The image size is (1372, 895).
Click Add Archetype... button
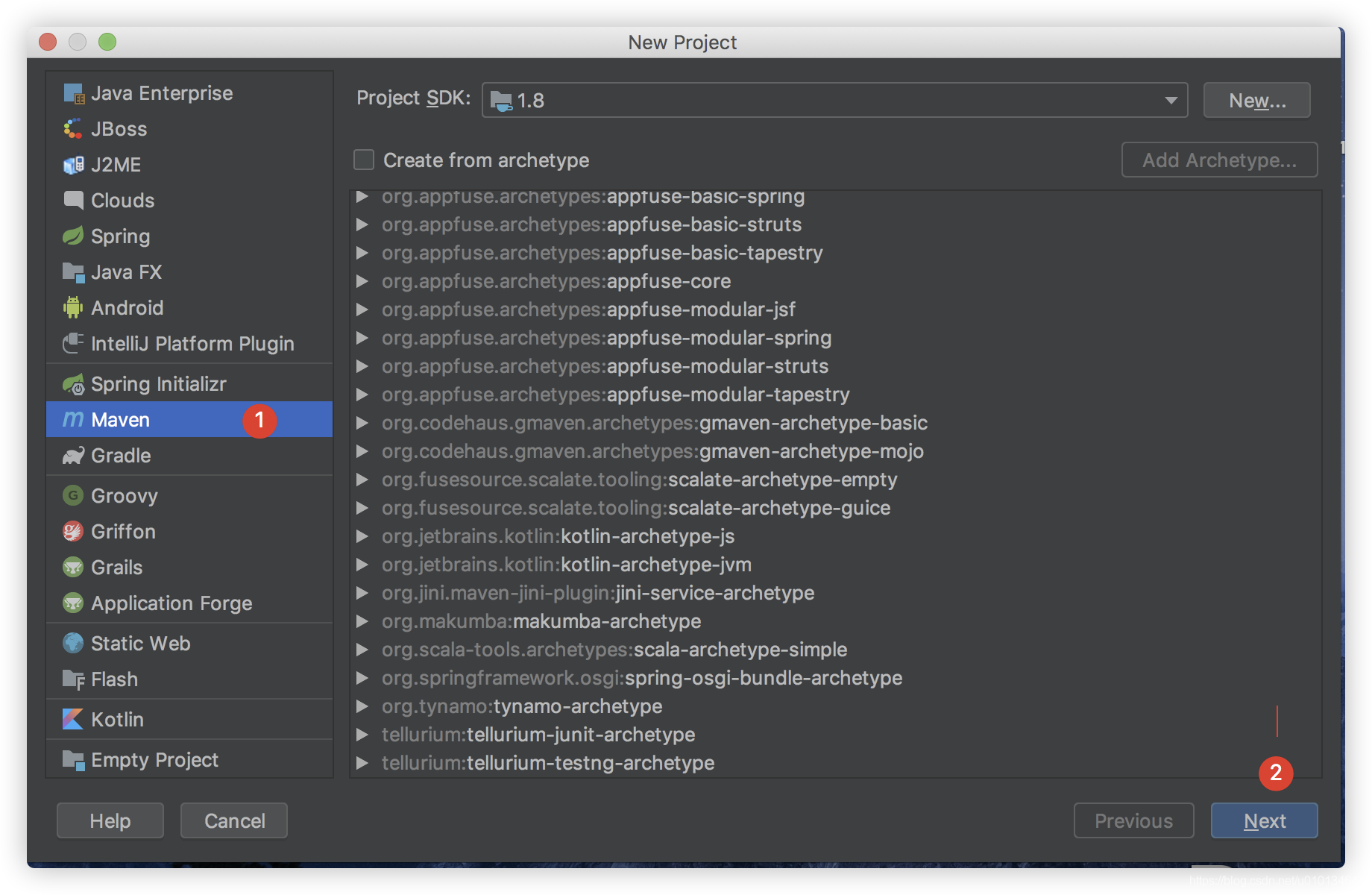[1220, 160]
